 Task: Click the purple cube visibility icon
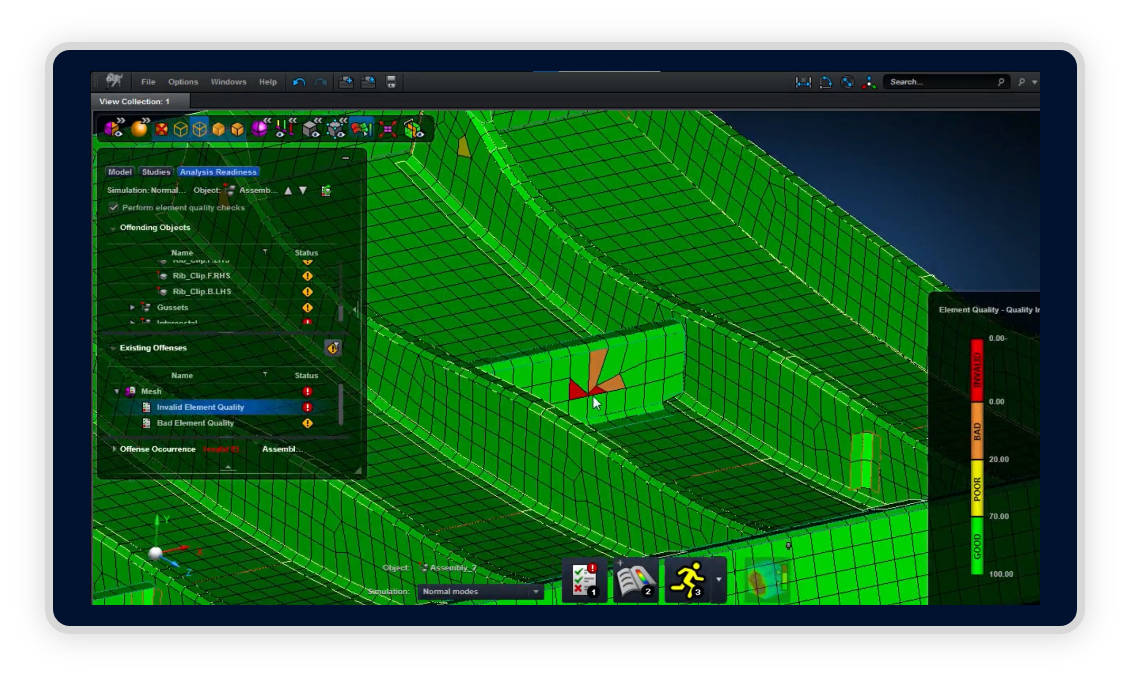[x=113, y=128]
